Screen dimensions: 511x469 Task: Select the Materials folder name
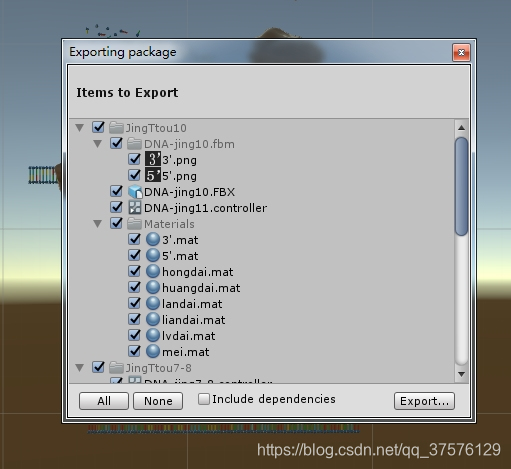169,224
